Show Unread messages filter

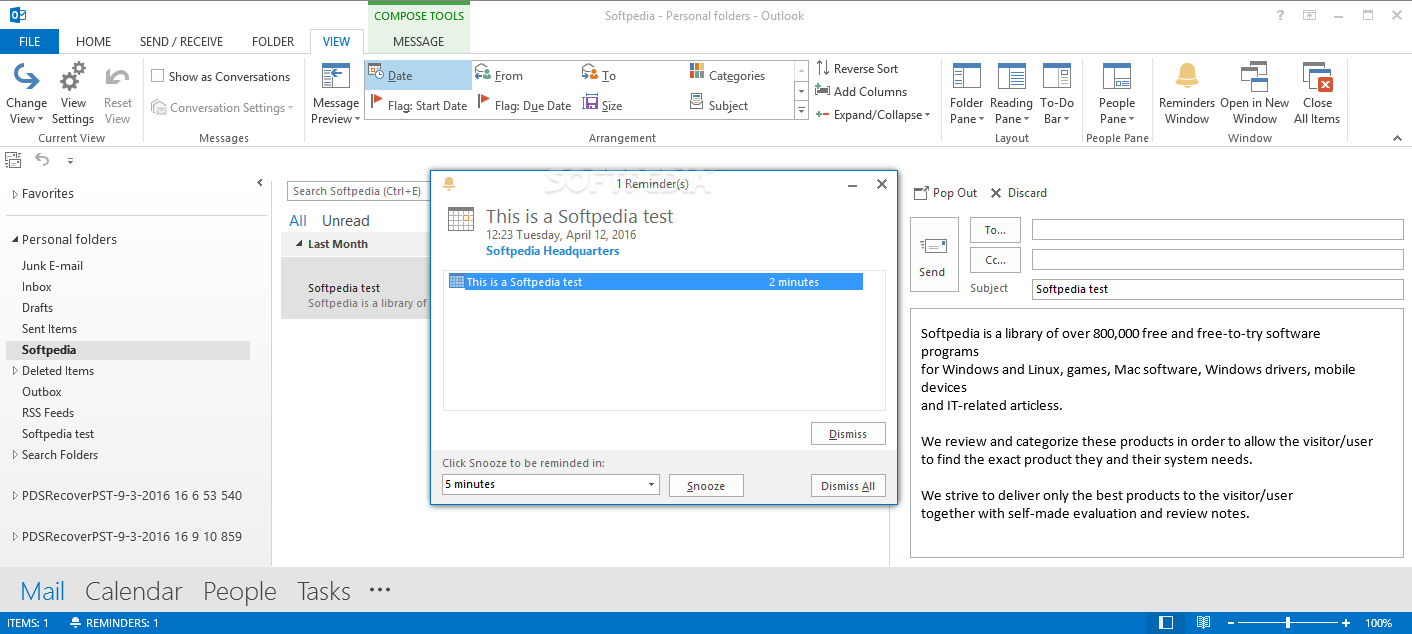coord(346,221)
